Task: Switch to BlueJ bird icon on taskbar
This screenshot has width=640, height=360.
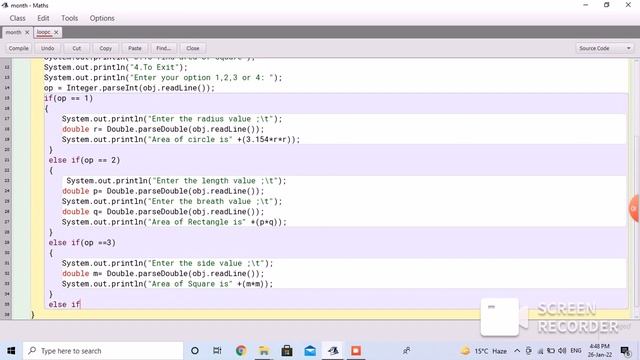Action: click(333, 351)
